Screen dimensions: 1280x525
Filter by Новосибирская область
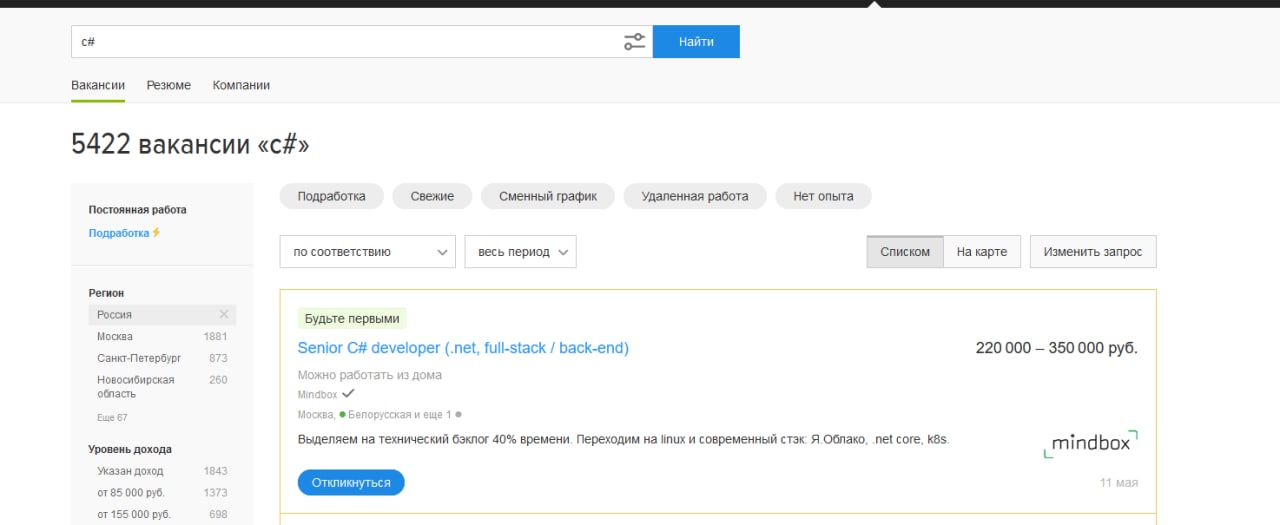tap(136, 387)
